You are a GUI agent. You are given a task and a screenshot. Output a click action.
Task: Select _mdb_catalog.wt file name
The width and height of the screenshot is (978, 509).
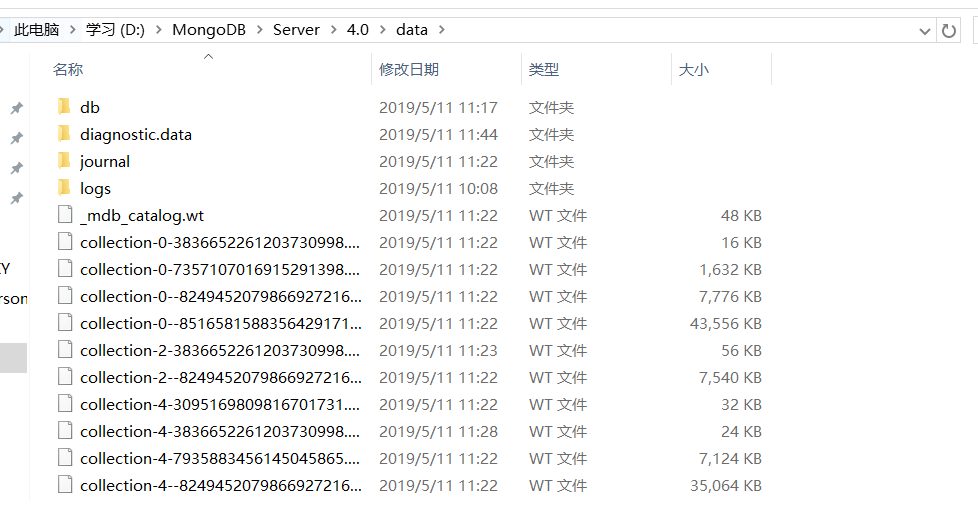tap(142, 215)
